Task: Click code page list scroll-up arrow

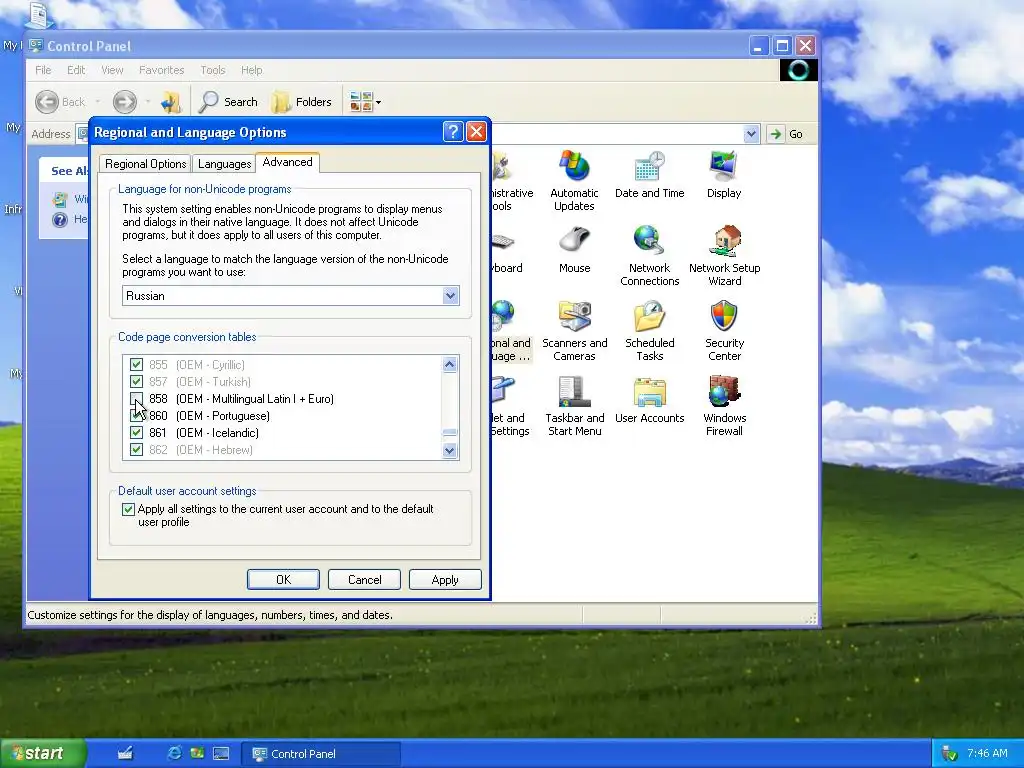Action: coord(450,364)
